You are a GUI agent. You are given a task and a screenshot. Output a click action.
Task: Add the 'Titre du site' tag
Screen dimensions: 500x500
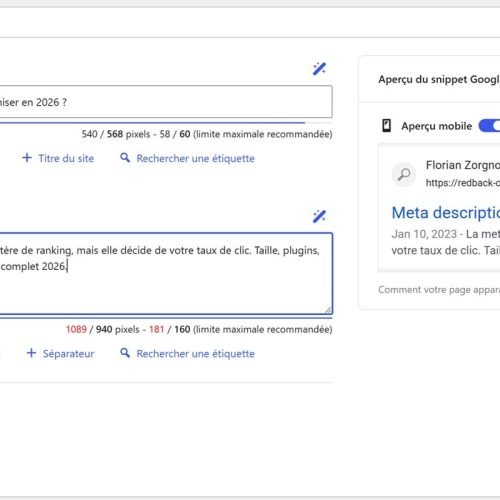58,158
